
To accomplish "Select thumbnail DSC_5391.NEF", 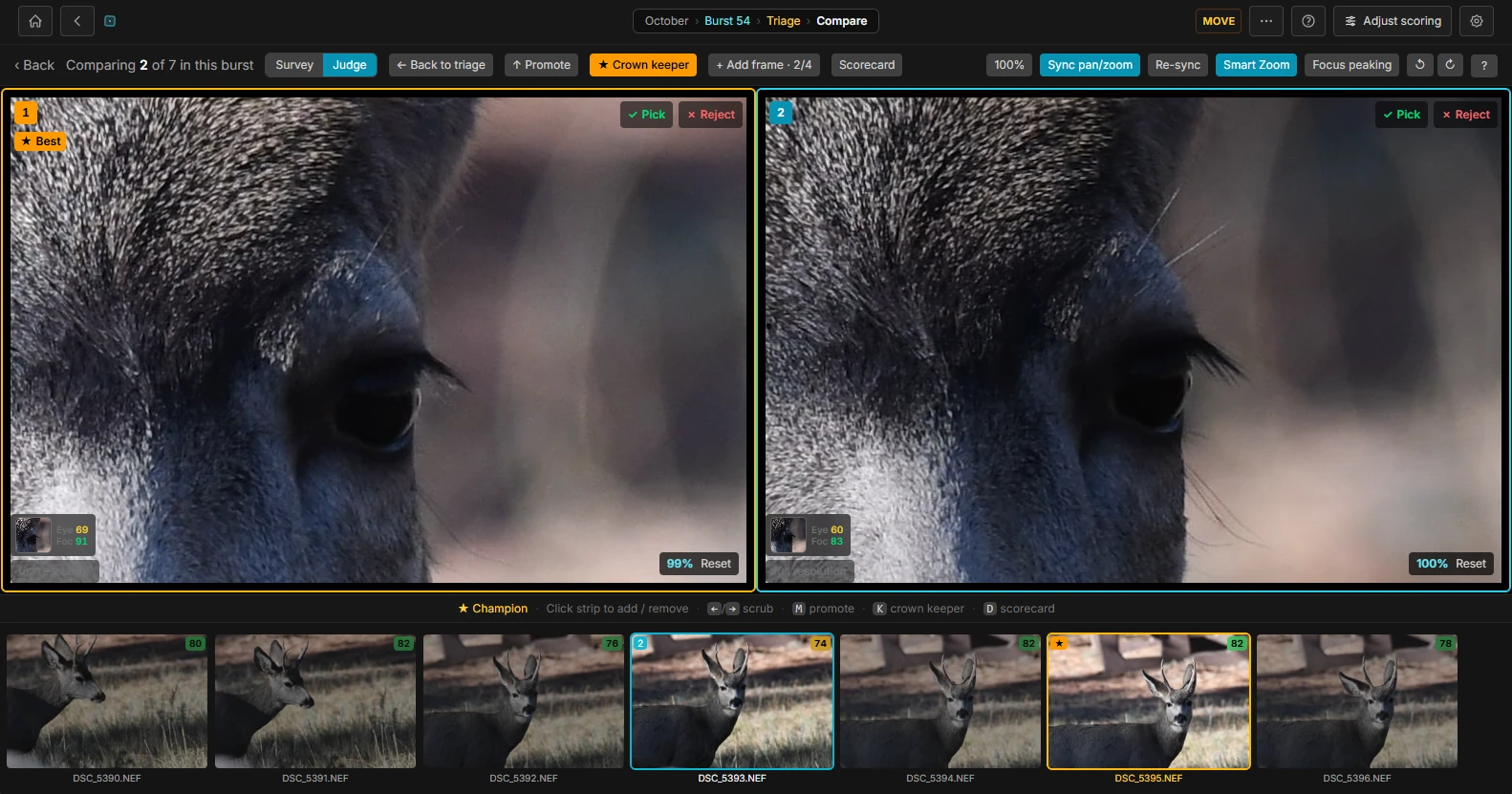I will coord(315,701).
